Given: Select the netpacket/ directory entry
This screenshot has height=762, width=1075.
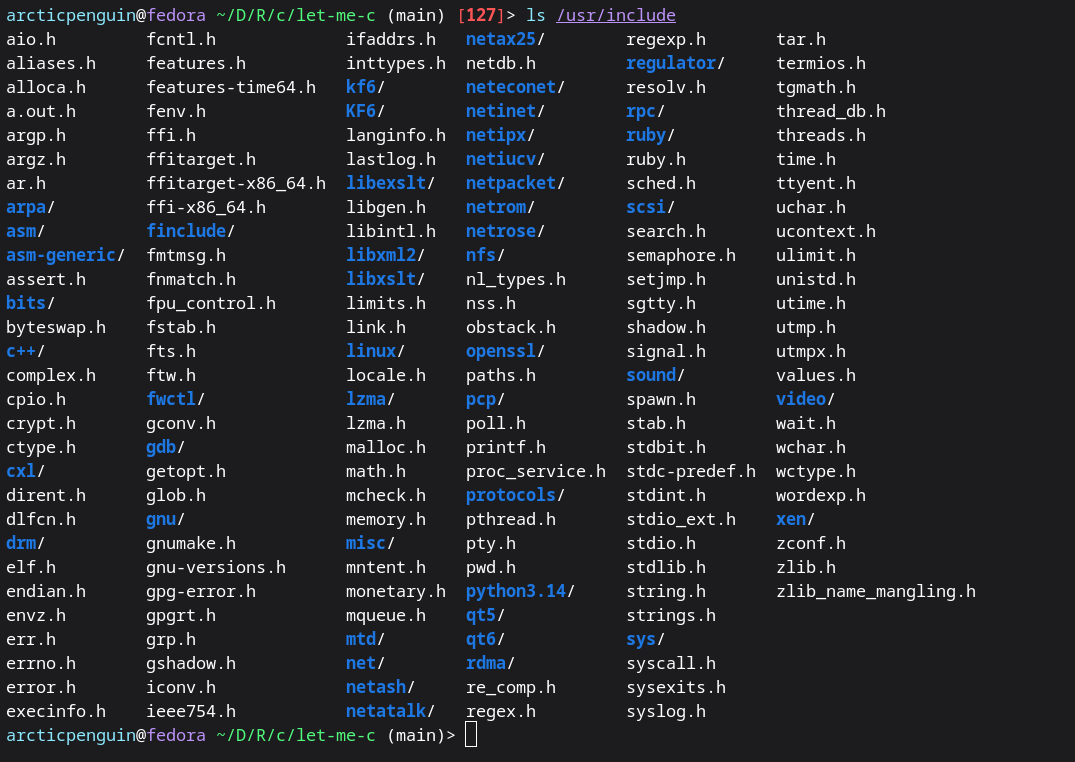Looking at the screenshot, I should point(515,183).
